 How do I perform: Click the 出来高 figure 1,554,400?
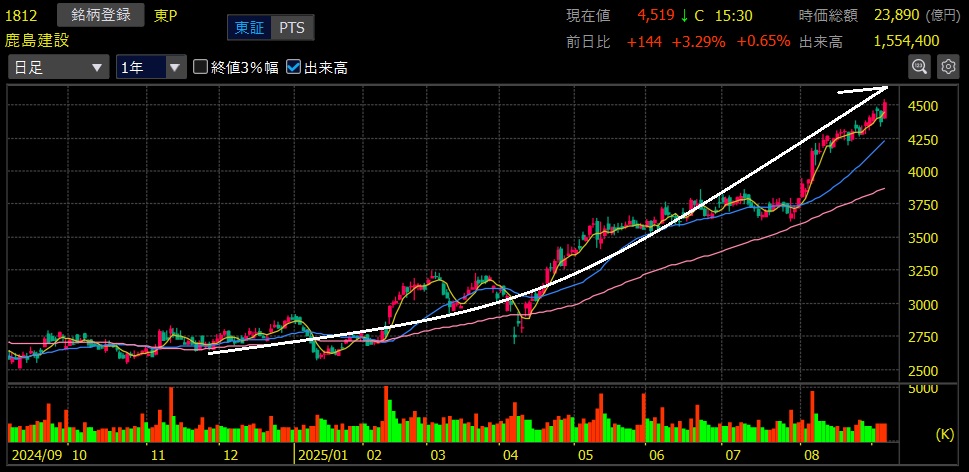905,41
